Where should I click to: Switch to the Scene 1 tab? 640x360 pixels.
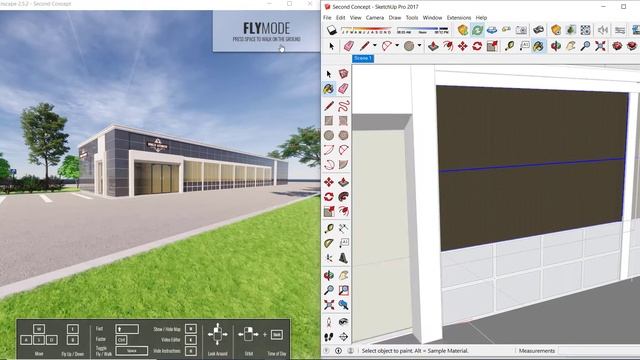(363, 58)
